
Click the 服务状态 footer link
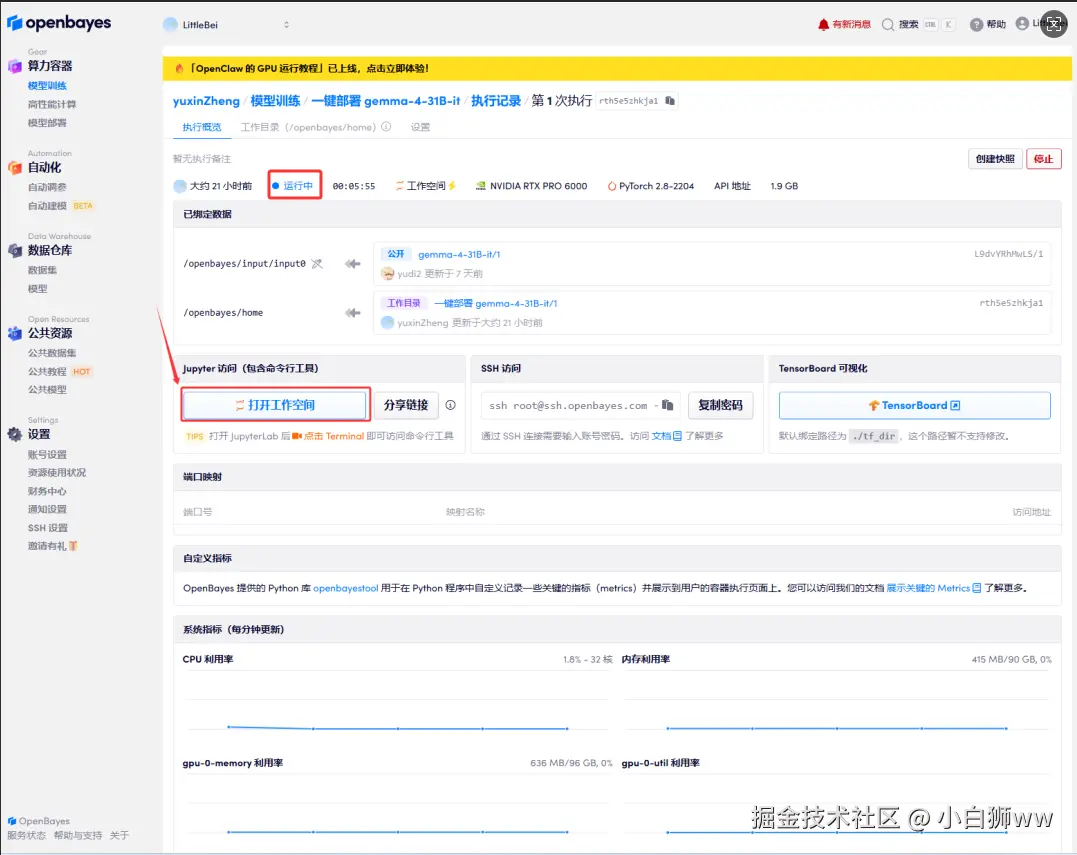point(26,835)
